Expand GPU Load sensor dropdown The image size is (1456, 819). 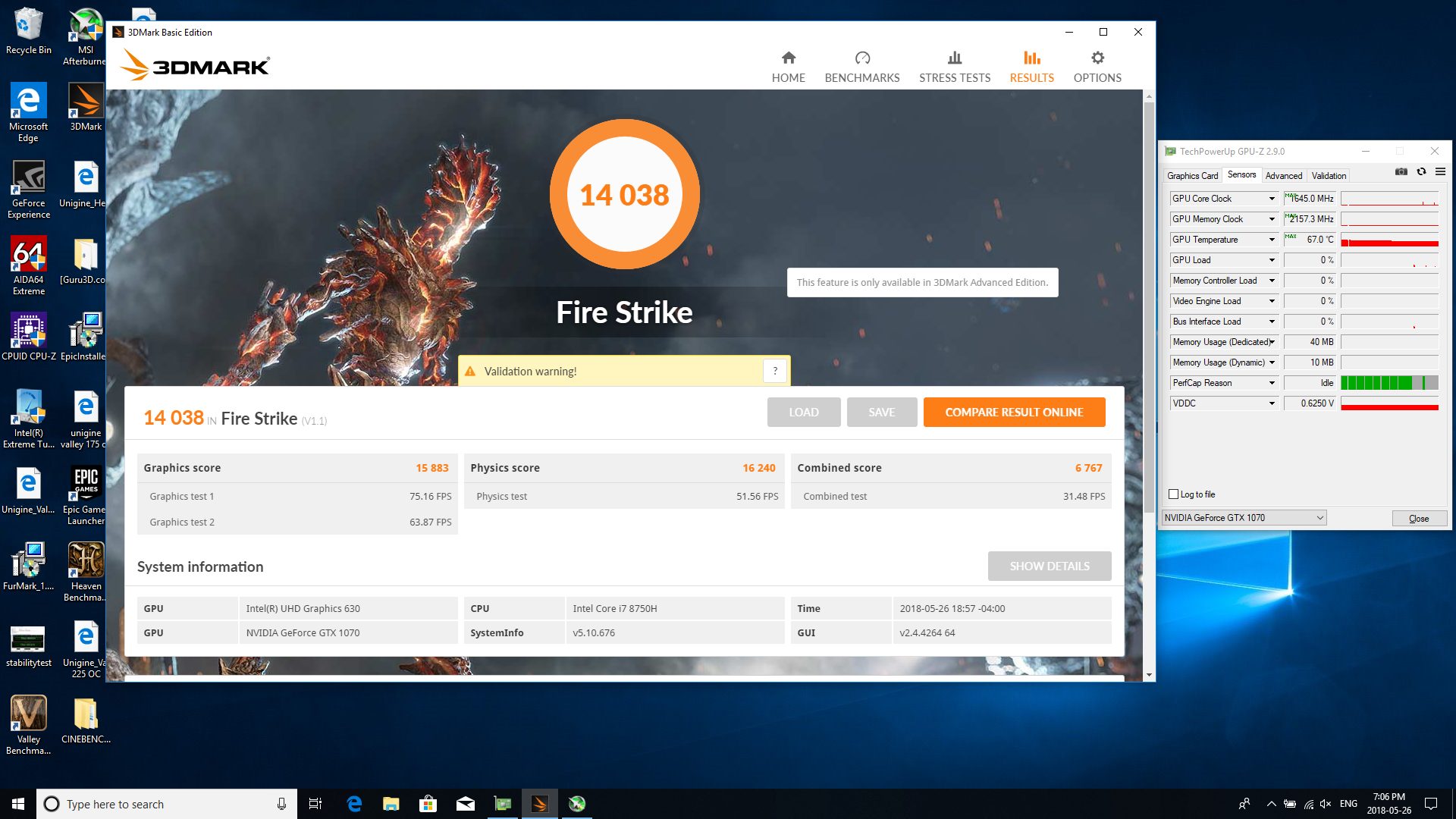[x=1272, y=260]
